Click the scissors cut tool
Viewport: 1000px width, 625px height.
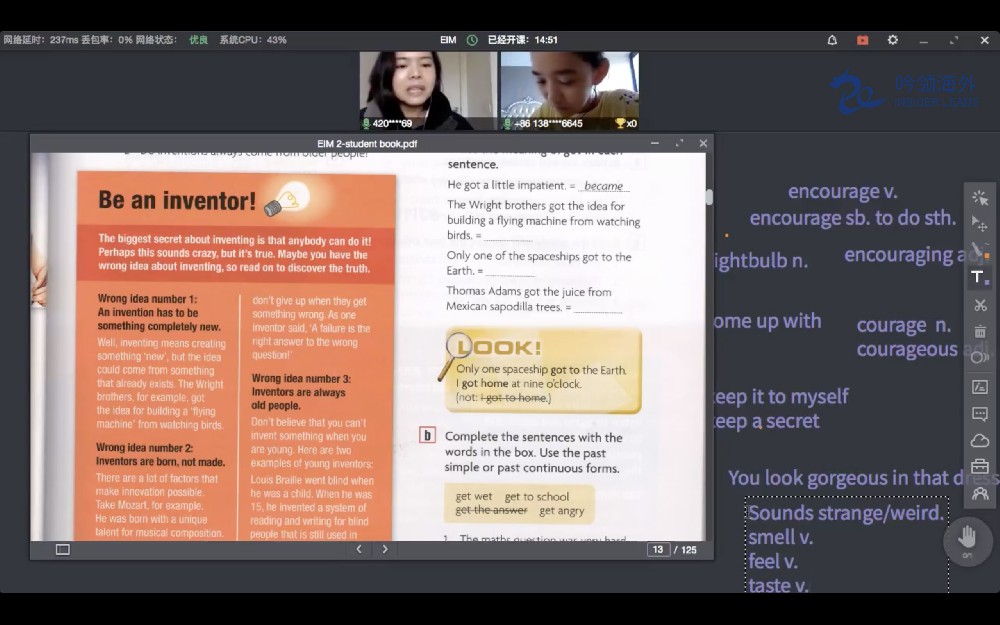[980, 305]
